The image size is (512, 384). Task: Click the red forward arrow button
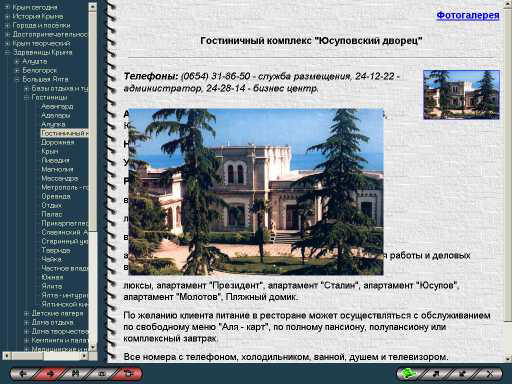pos(50,374)
